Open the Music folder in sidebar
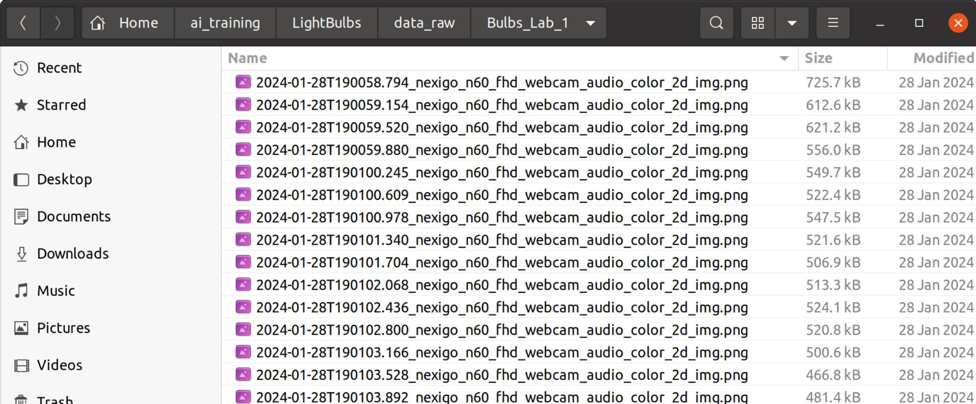 (56, 291)
